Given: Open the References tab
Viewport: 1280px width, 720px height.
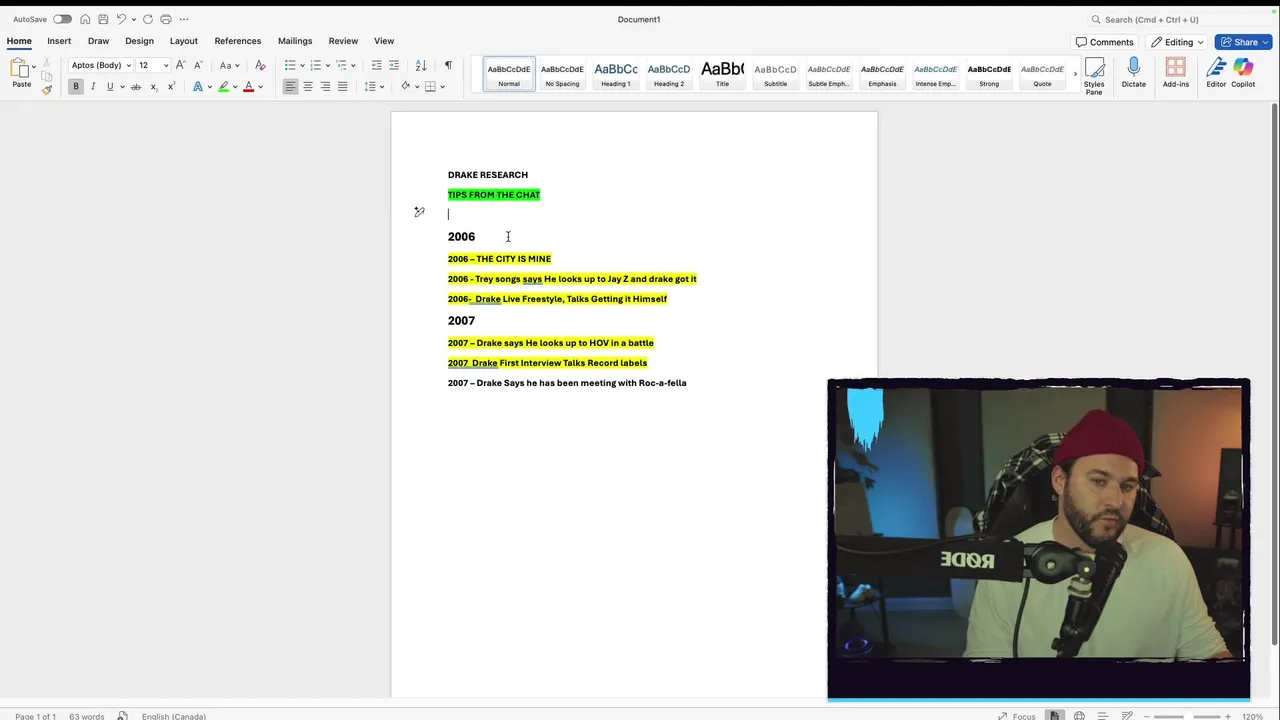Looking at the screenshot, I should click(x=237, y=41).
